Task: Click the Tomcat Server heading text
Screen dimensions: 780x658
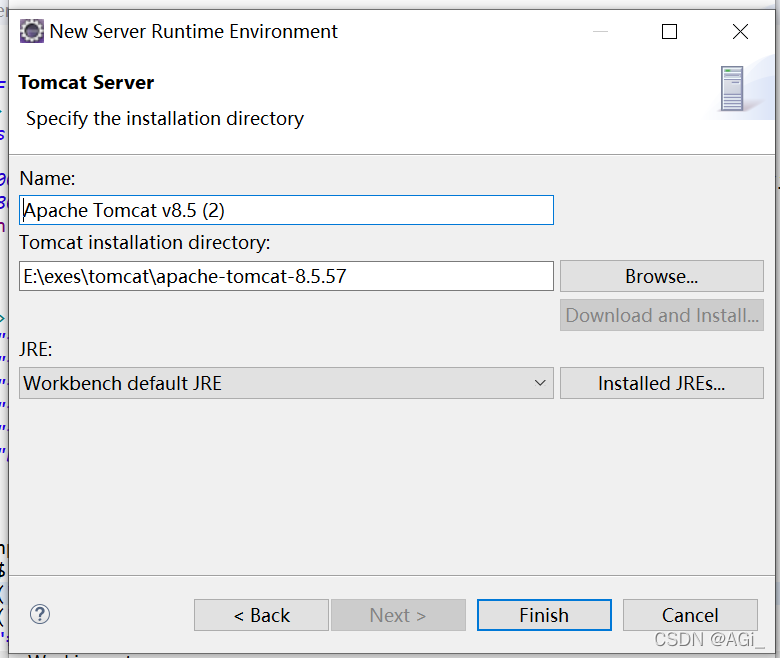Action: coord(86,83)
